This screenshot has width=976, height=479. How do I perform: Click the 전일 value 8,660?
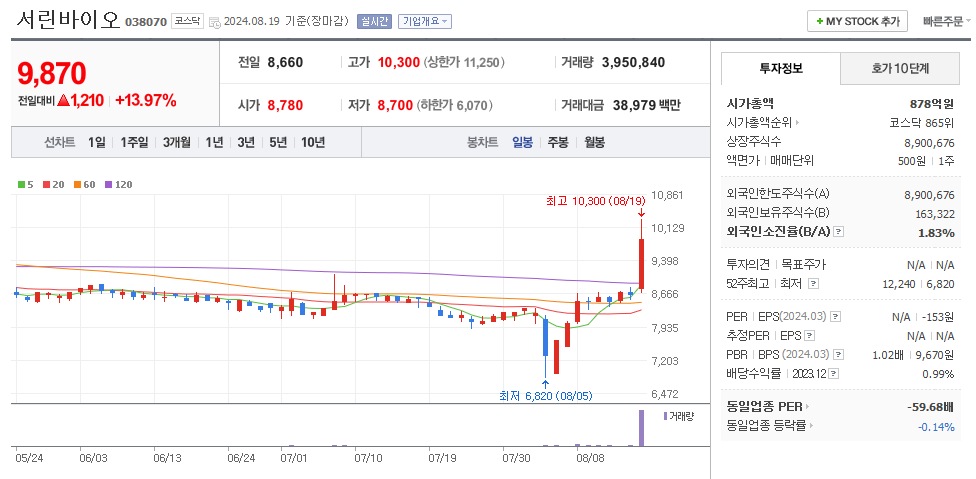pos(285,62)
